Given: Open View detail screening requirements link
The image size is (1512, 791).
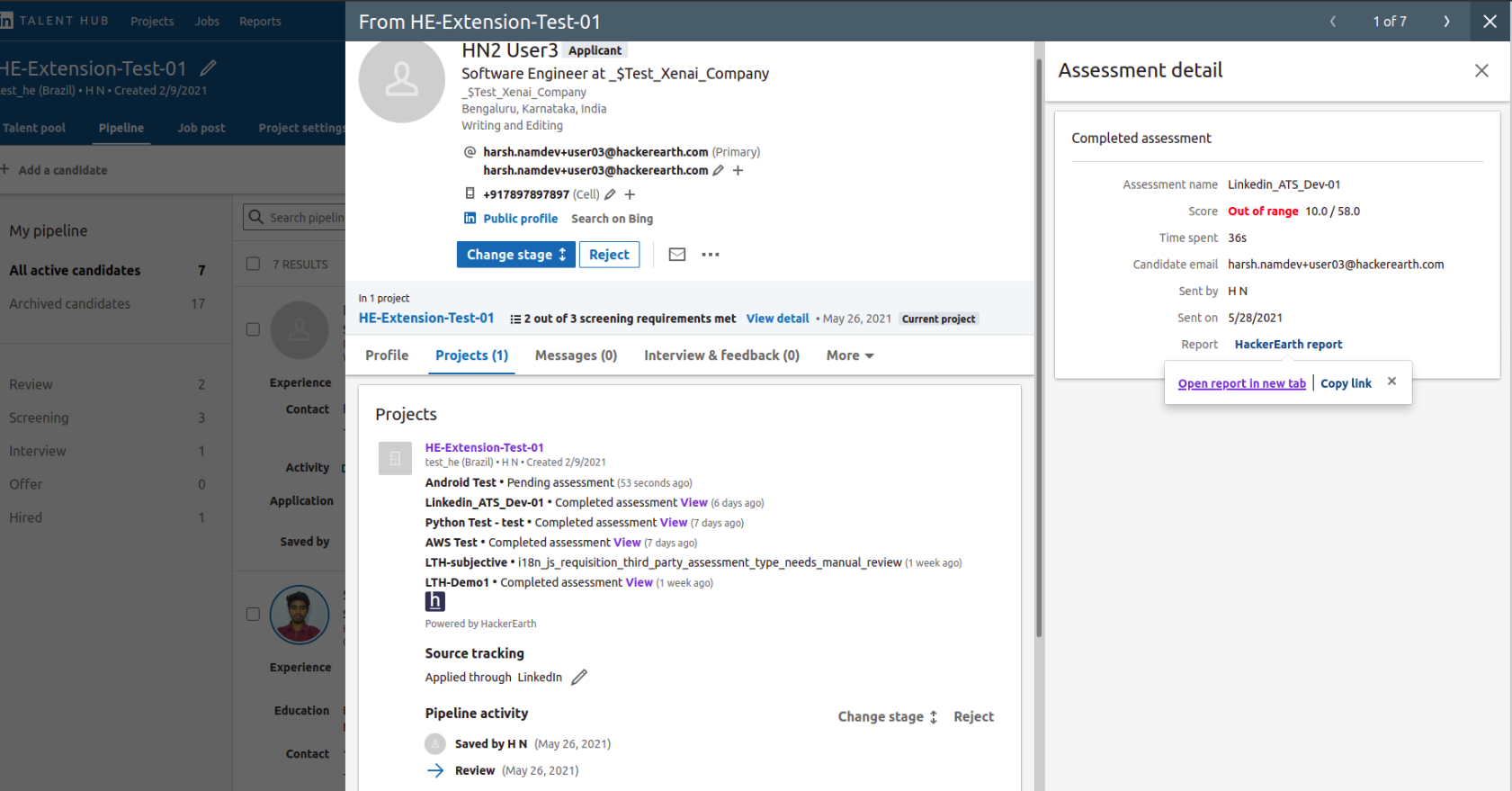Looking at the screenshot, I should 777,319.
